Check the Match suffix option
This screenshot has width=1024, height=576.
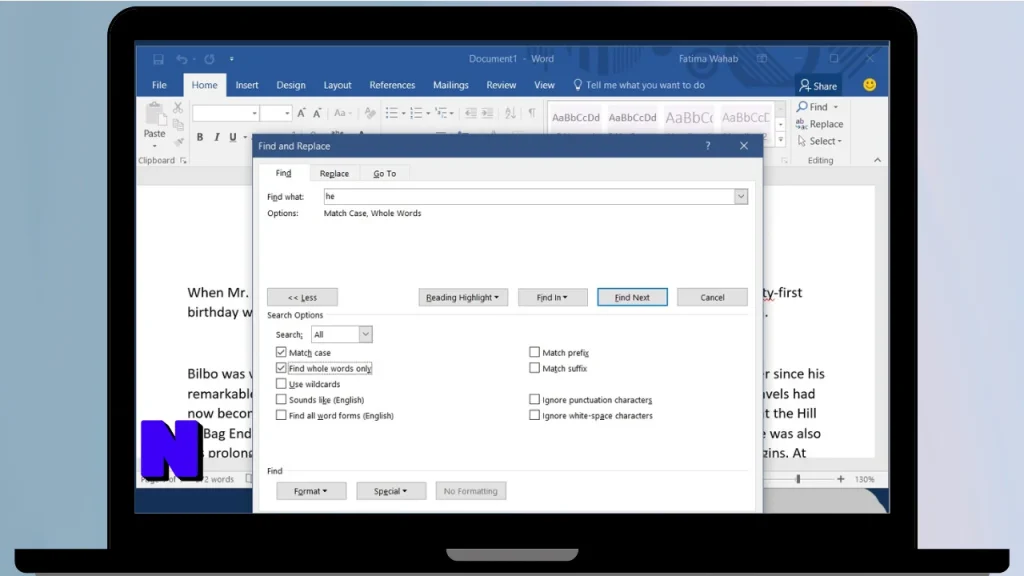pos(534,368)
